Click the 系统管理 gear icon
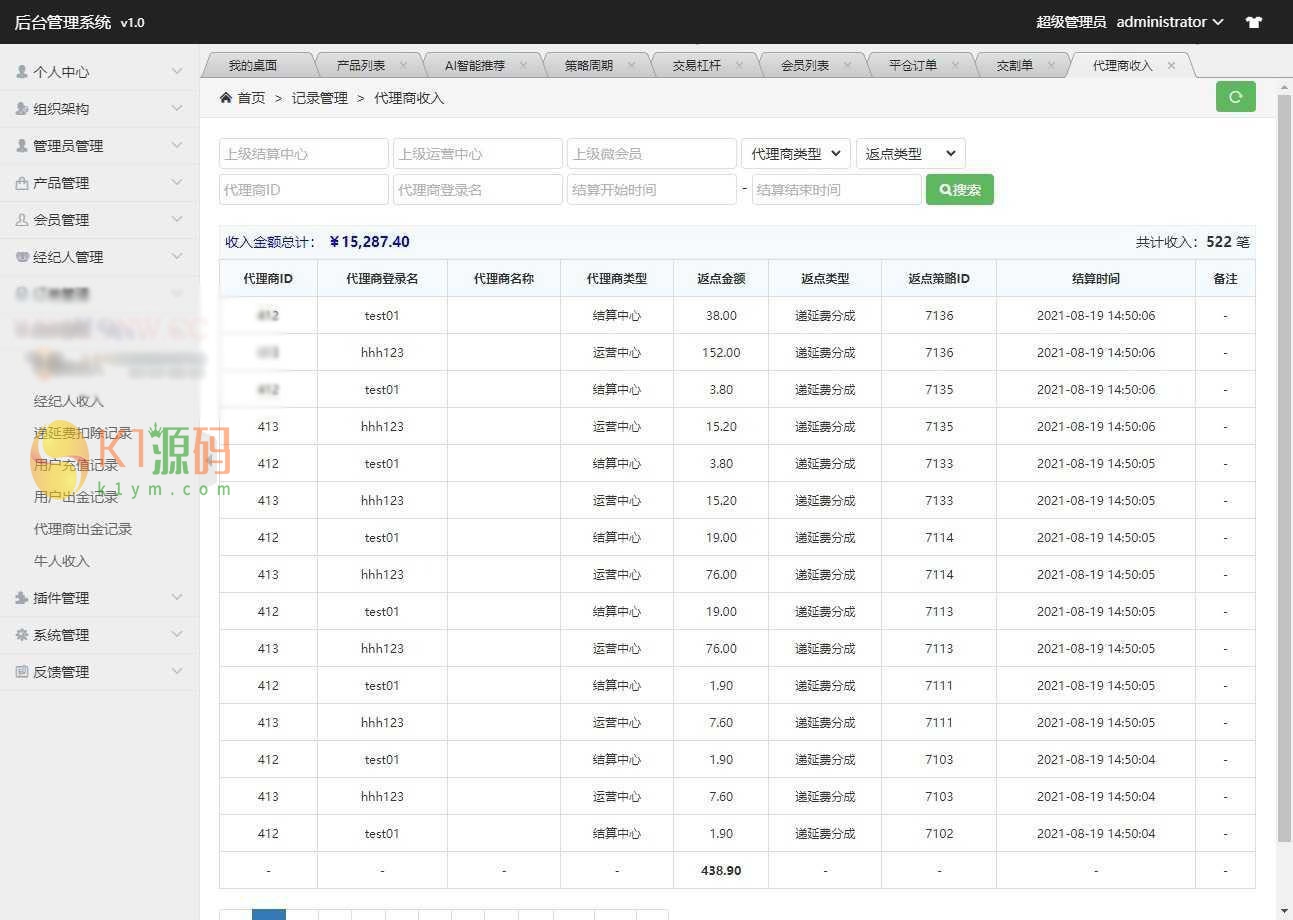 [x=22, y=634]
